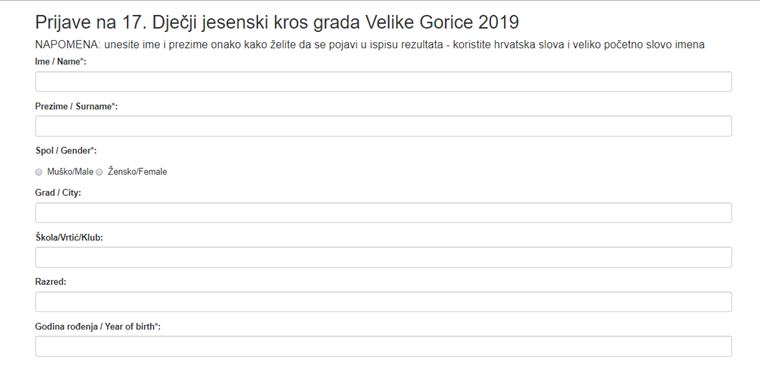Screen dimensions: 760x365
Task: Click the Prijave na 17. Dječji jesenski kros heading
Action: [x=277, y=22]
